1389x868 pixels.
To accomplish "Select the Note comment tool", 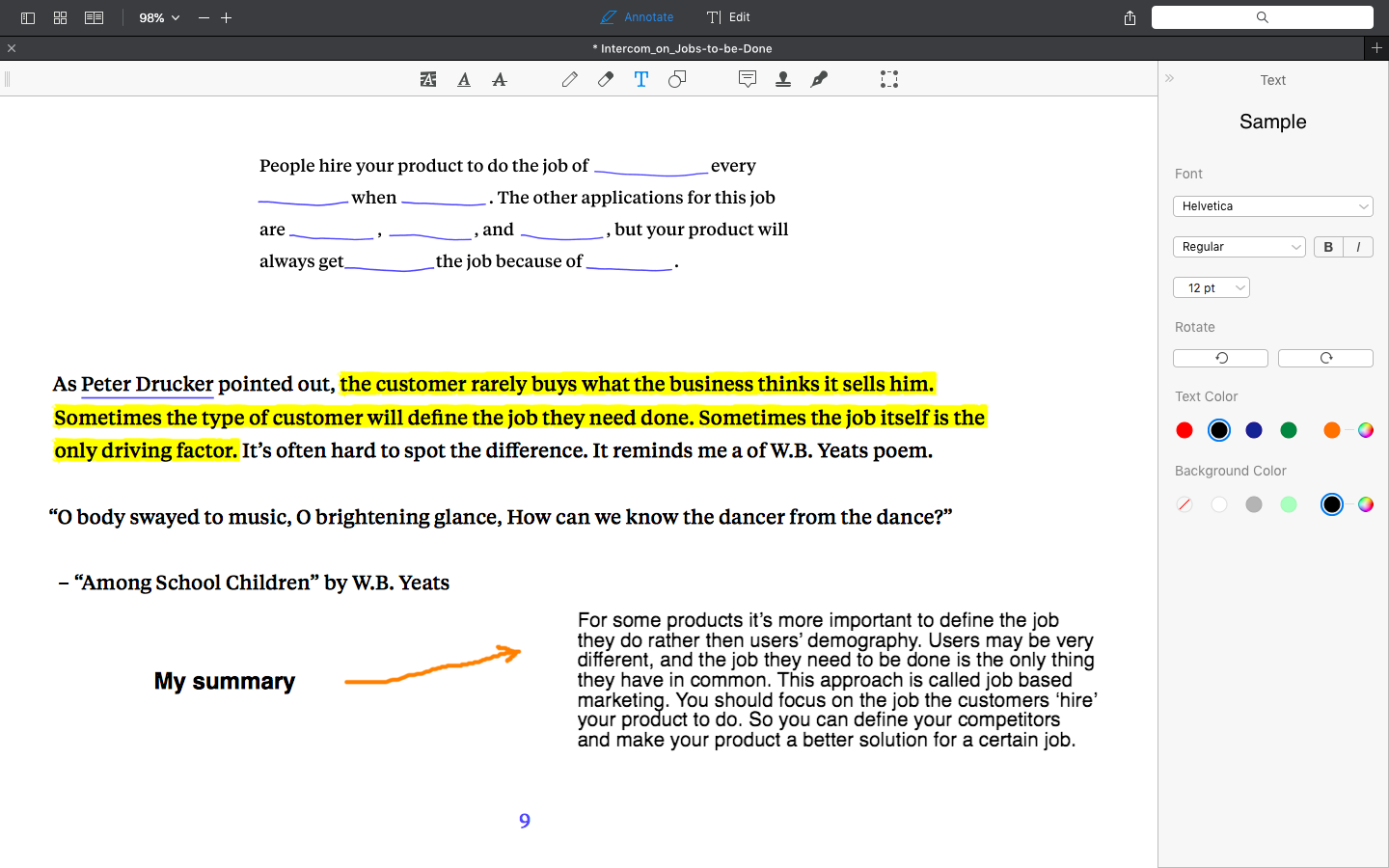I will click(748, 79).
